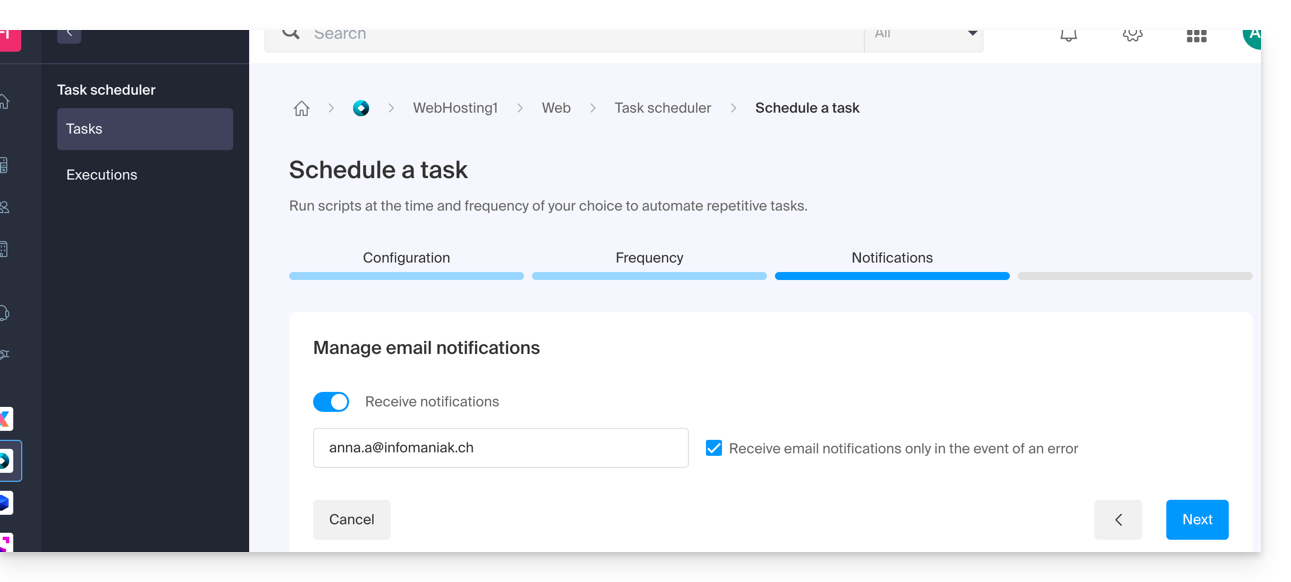Select Tasks in the Task scheduler sidebar
Screen dimensions: 1291x582
(145, 129)
